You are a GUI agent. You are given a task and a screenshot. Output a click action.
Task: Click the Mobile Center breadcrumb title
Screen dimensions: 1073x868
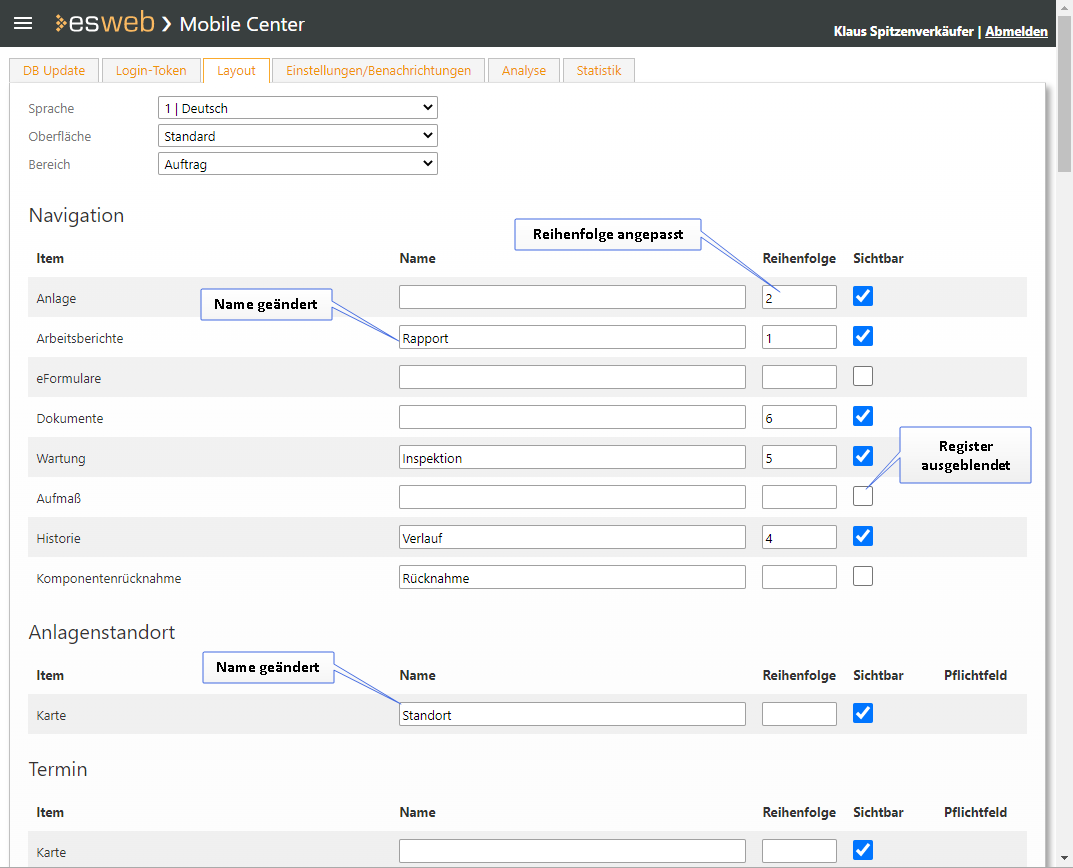click(242, 24)
